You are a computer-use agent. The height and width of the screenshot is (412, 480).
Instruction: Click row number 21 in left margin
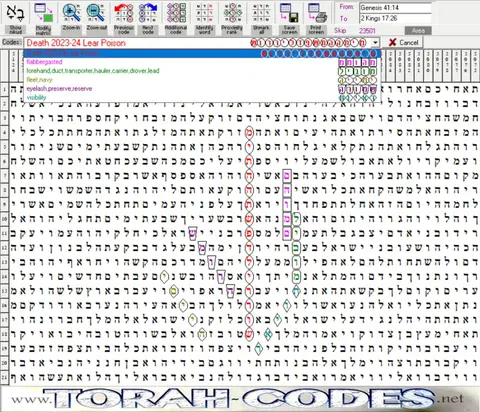4,377
